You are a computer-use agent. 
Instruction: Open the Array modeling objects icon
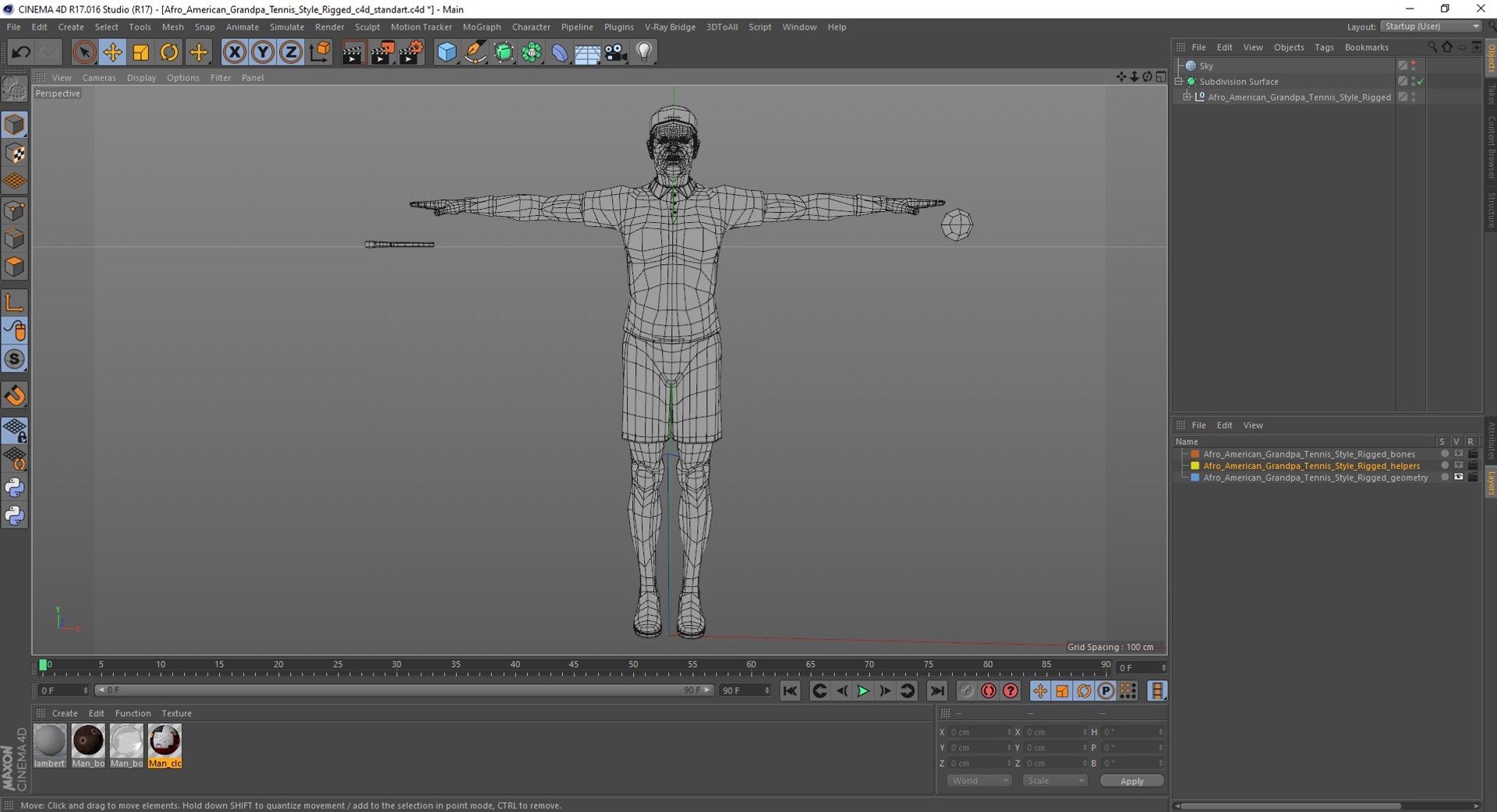pyautogui.click(x=532, y=52)
